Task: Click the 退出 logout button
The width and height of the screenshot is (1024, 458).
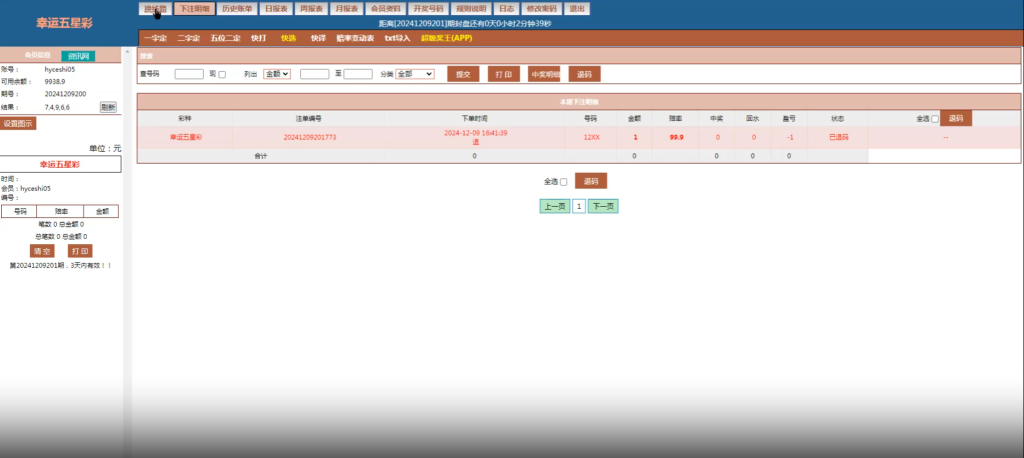Action: click(x=576, y=8)
